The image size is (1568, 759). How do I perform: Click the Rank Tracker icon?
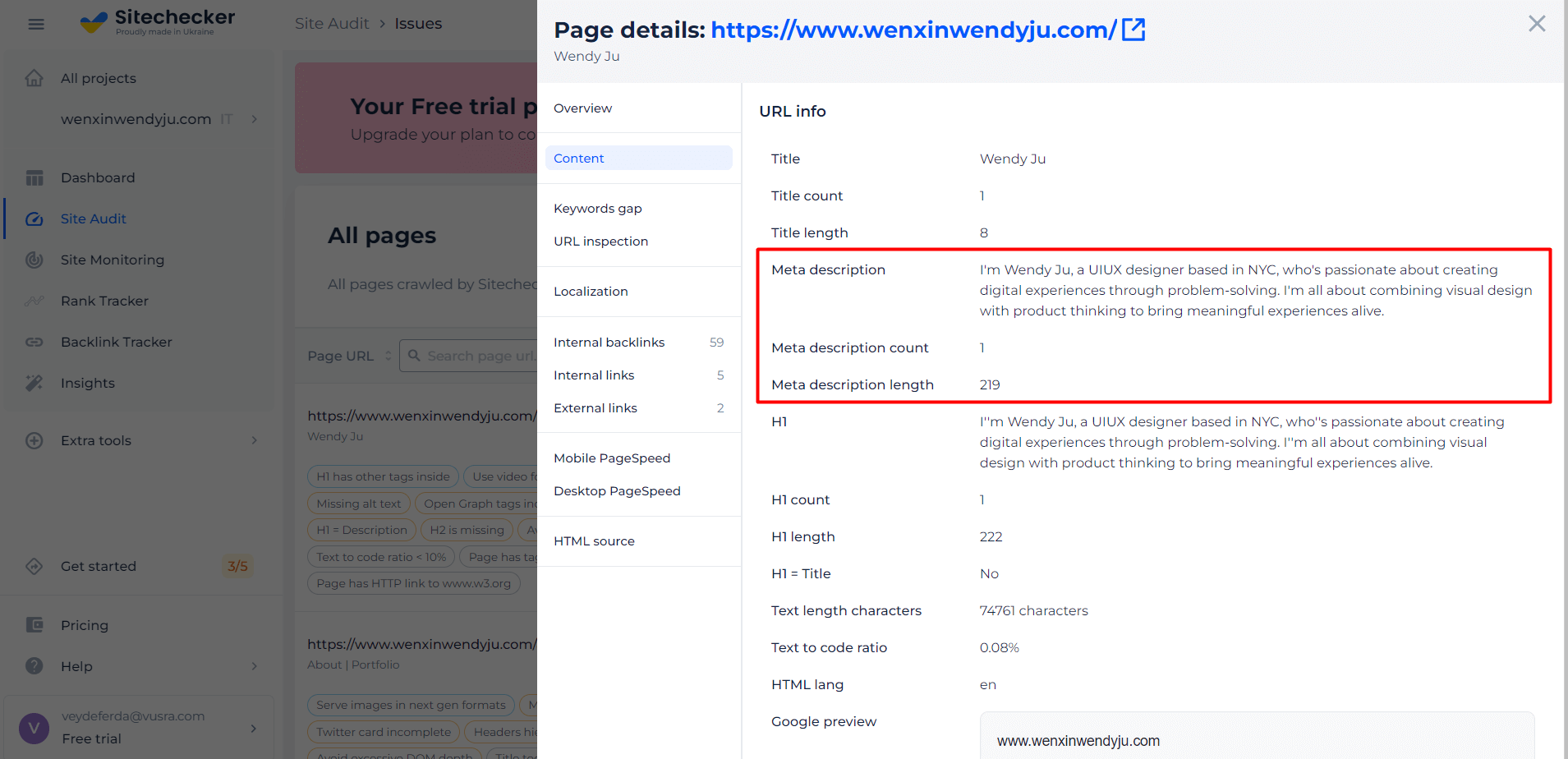pyautogui.click(x=34, y=301)
